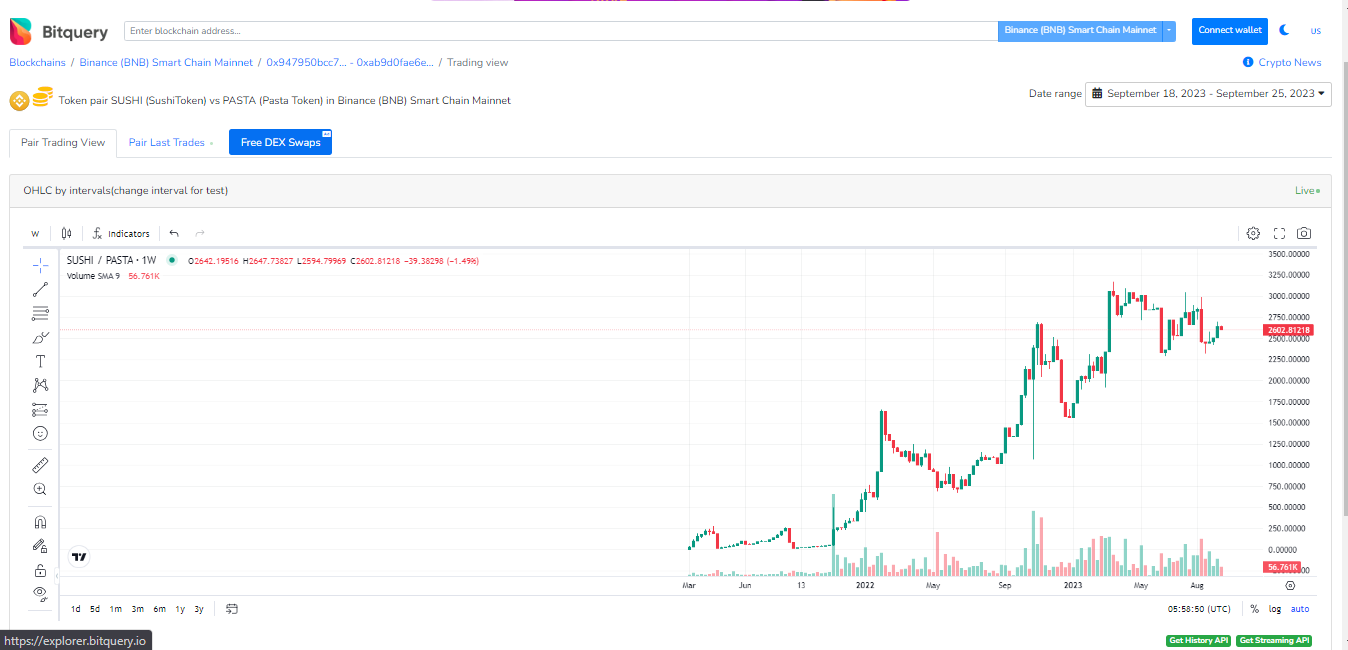
Task: Set chart range to 6m
Action: pos(159,608)
